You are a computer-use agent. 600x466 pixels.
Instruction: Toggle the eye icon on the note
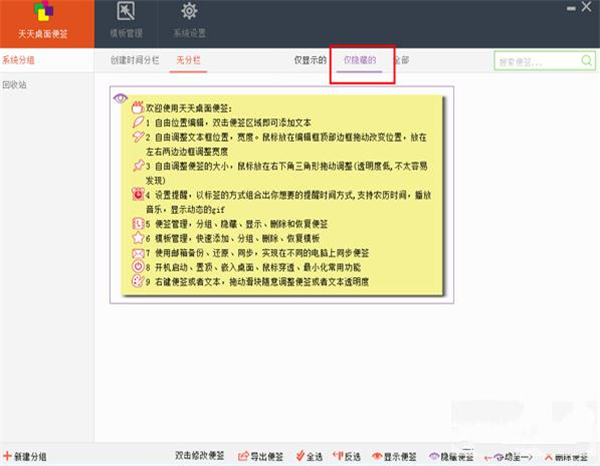(119, 99)
